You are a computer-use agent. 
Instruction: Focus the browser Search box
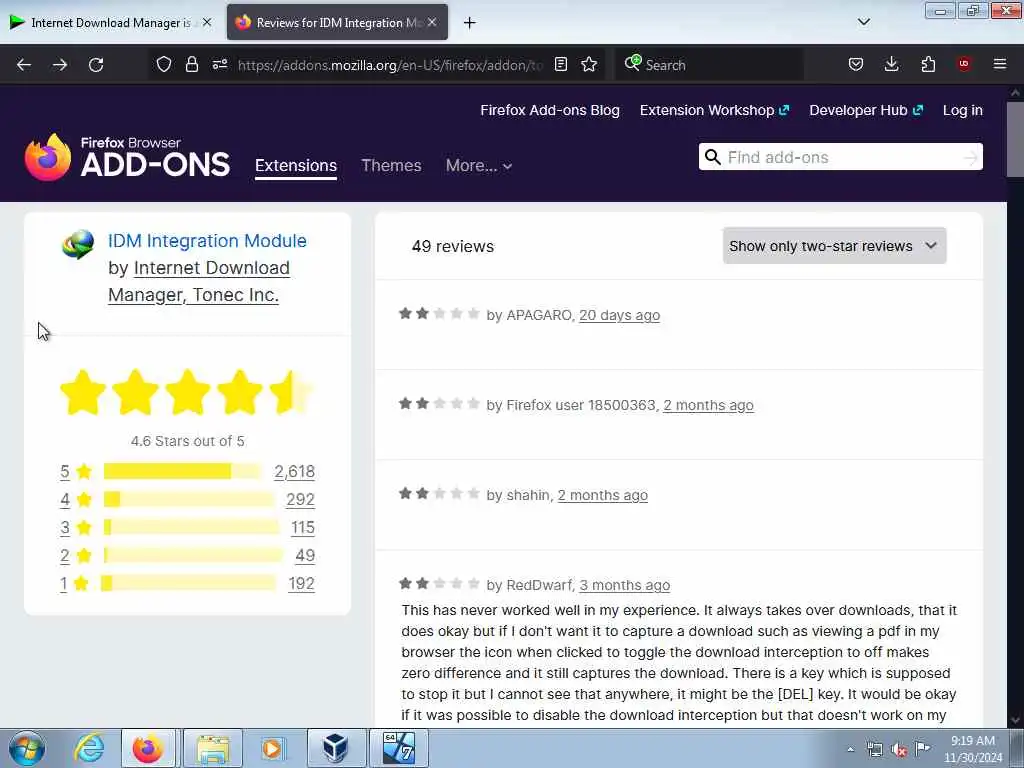[x=709, y=65]
